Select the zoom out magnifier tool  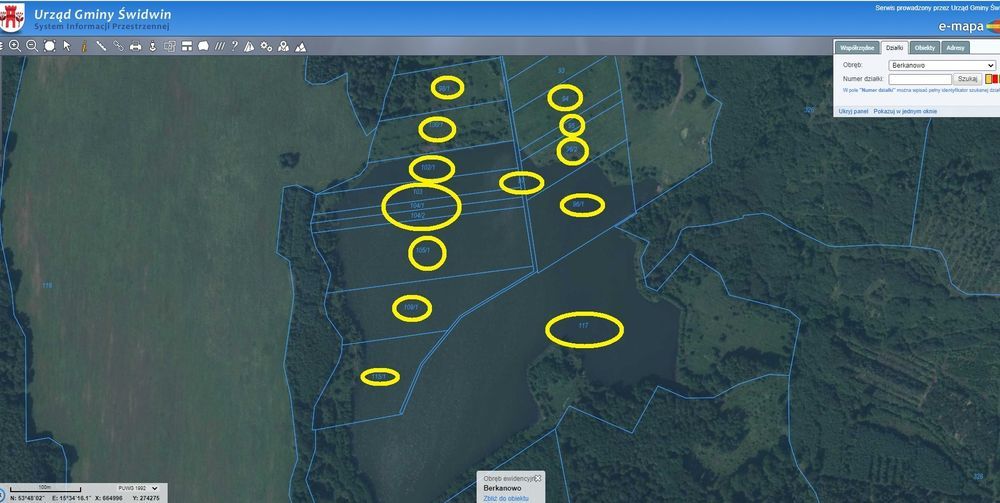point(32,46)
